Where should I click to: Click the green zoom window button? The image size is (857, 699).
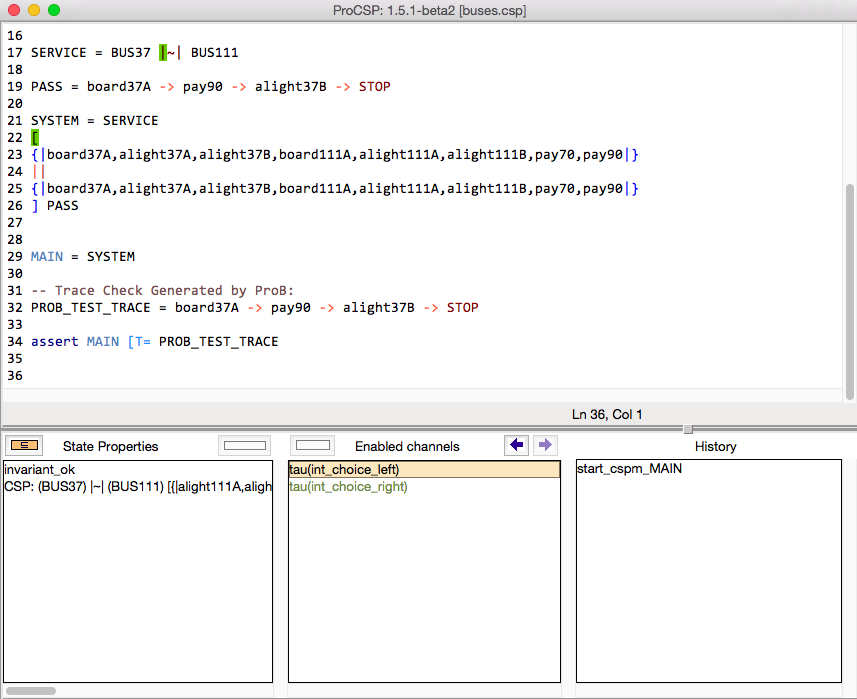pos(53,10)
